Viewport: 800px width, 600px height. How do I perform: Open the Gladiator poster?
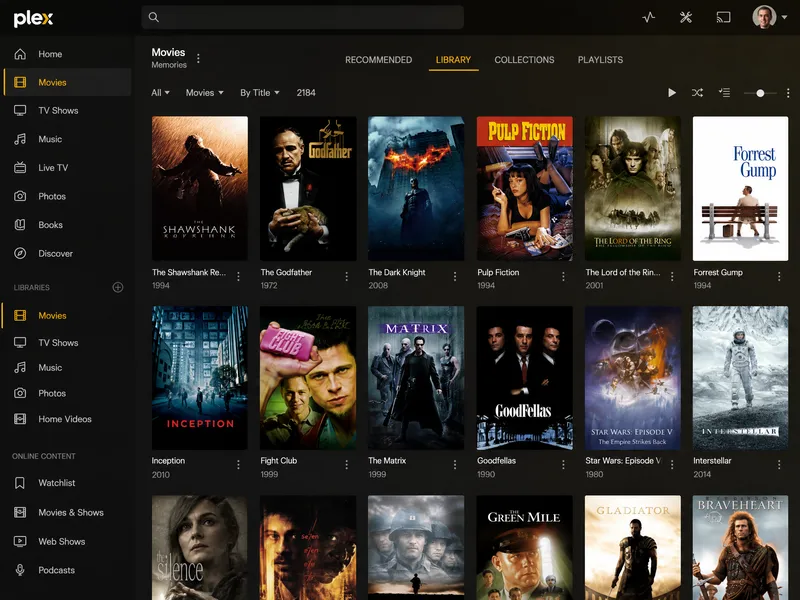[x=633, y=547]
